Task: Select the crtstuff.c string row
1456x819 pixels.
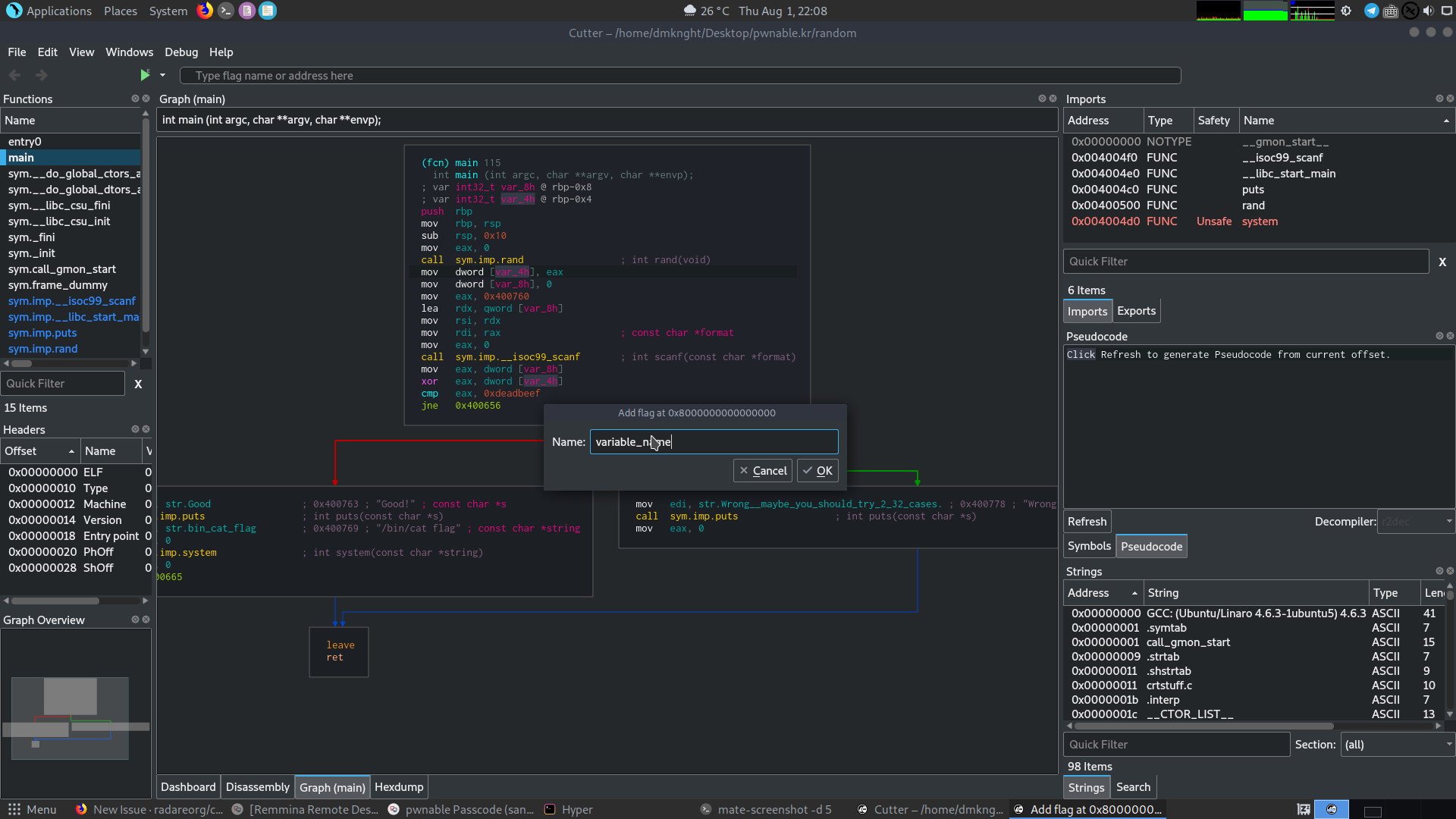Action: click(1254, 686)
